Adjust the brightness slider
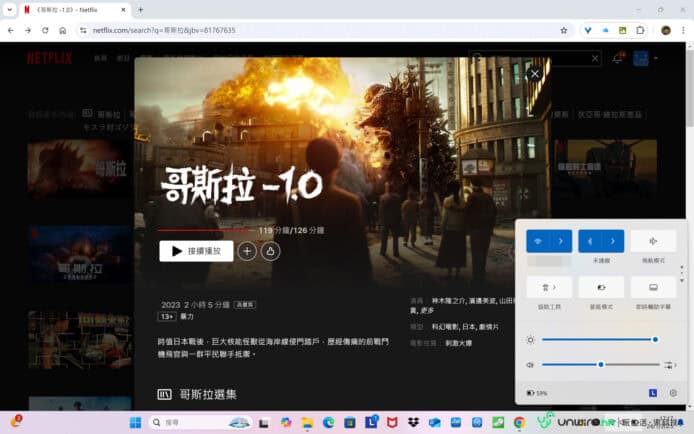 [599, 339]
